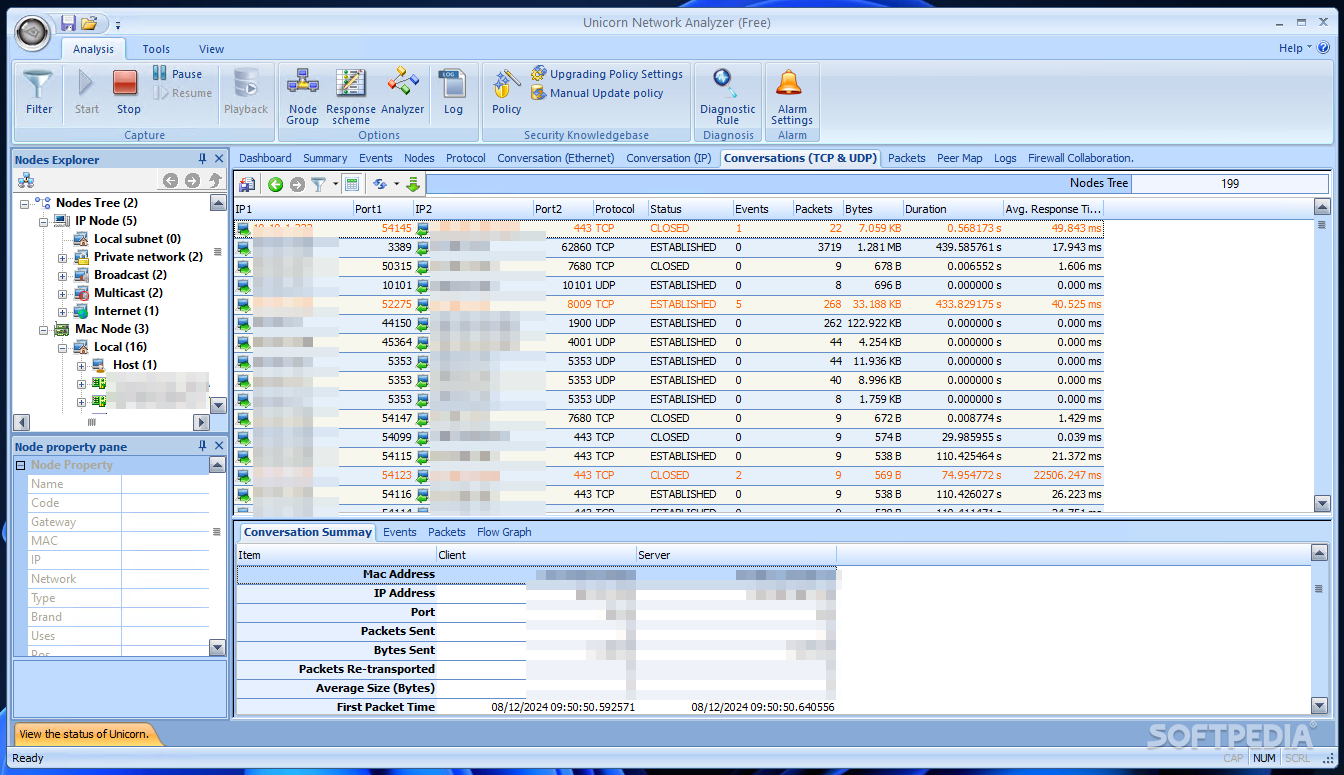Viewport: 1344px width, 775px height.
Task: Expand the Internet node
Action: click(x=62, y=311)
